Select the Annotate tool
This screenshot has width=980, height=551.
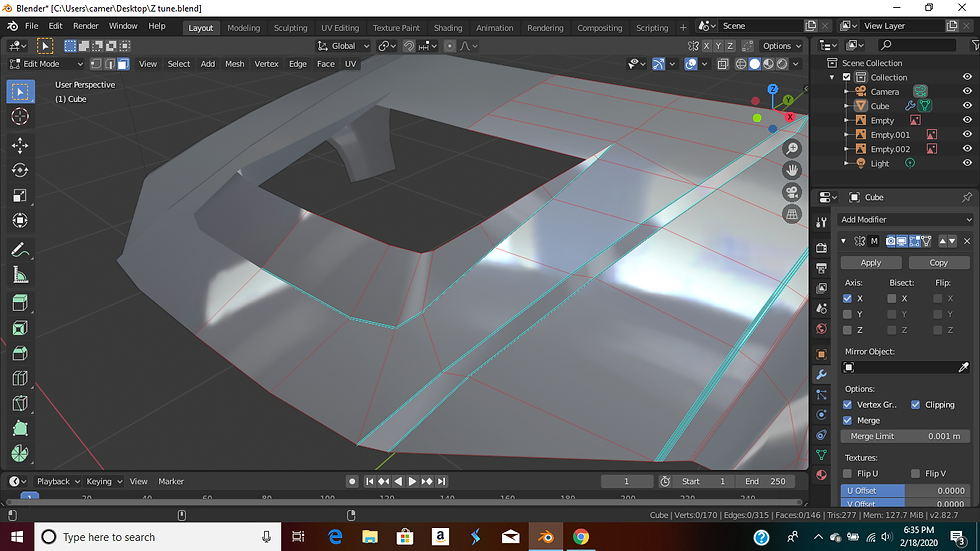tap(20, 250)
